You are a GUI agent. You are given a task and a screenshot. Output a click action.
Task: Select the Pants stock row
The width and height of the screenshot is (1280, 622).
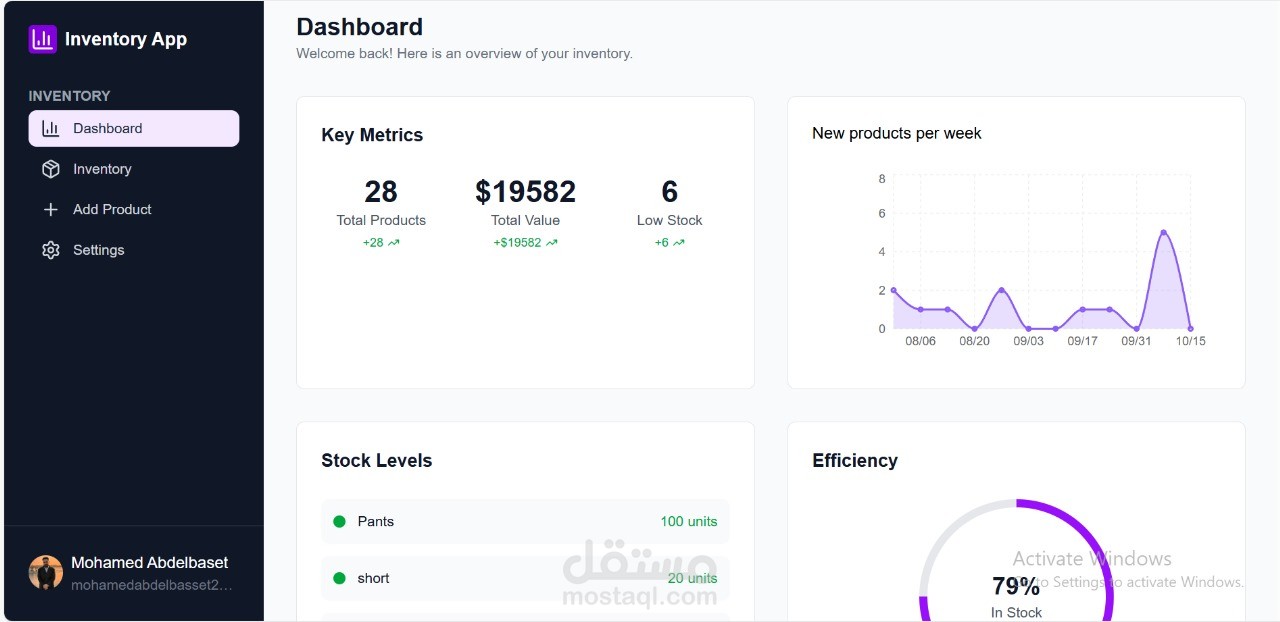coord(525,521)
